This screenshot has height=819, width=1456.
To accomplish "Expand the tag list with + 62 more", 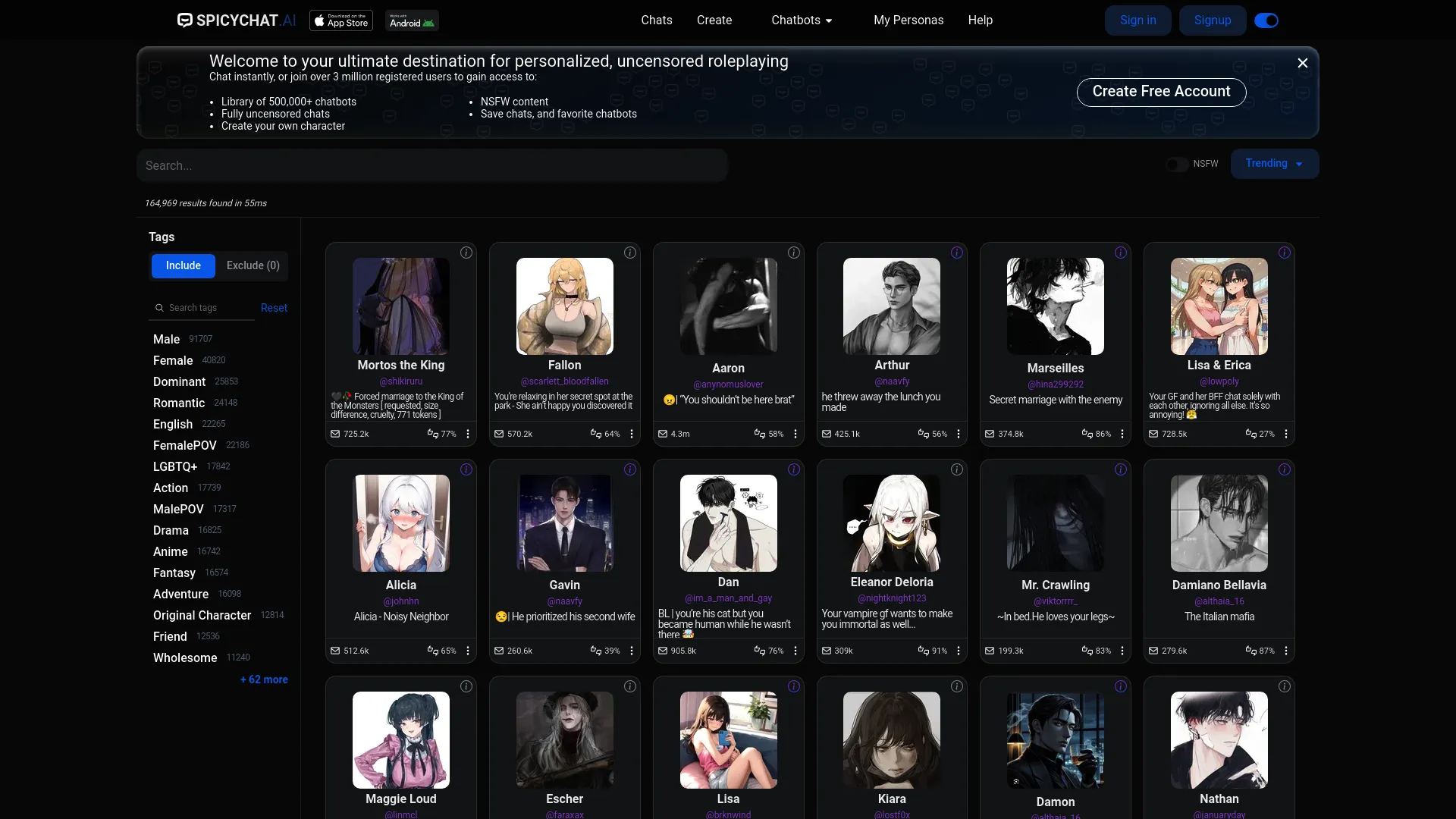I will tap(263, 679).
